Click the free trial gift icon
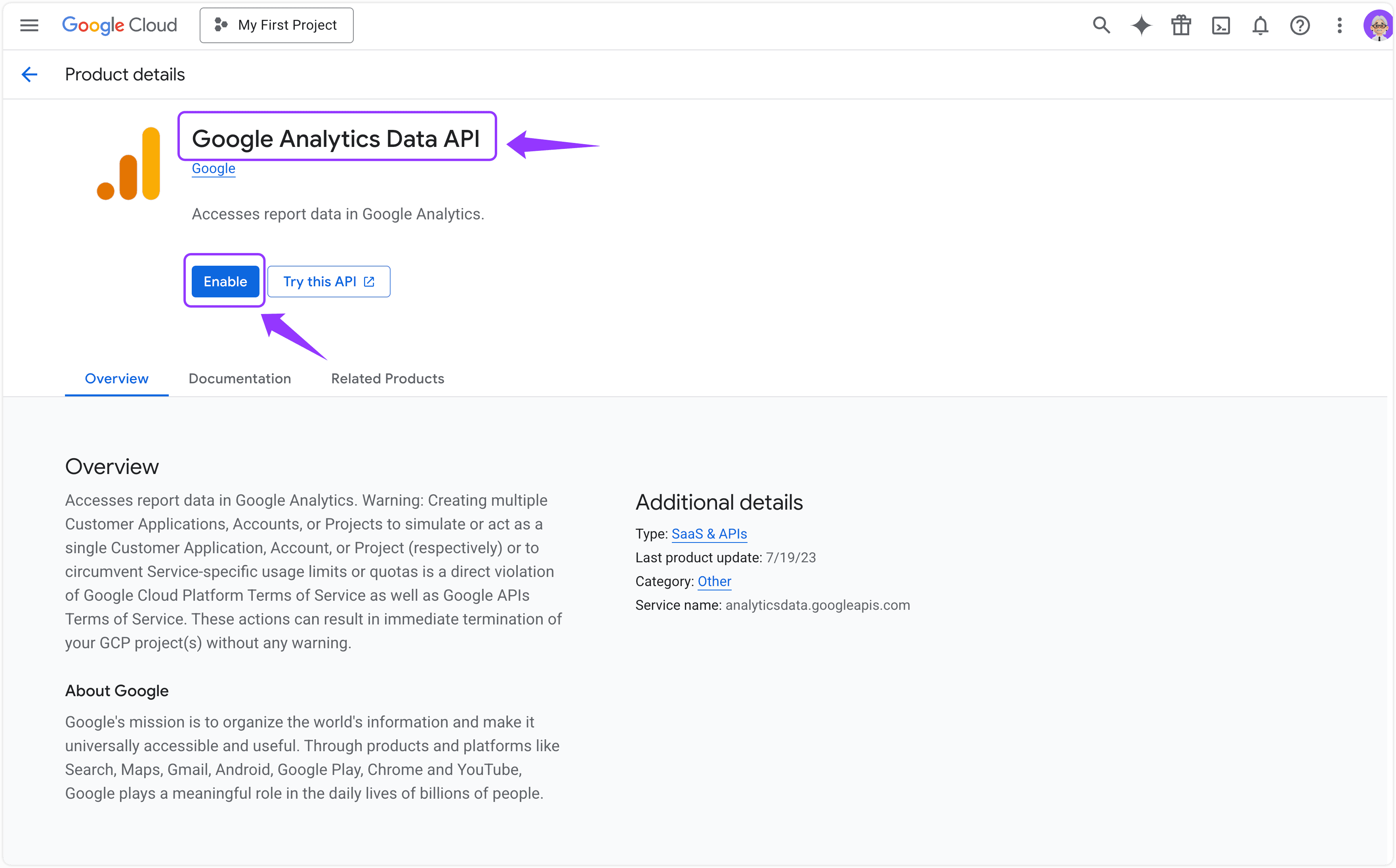This screenshot has width=1396, height=868. point(1181,25)
